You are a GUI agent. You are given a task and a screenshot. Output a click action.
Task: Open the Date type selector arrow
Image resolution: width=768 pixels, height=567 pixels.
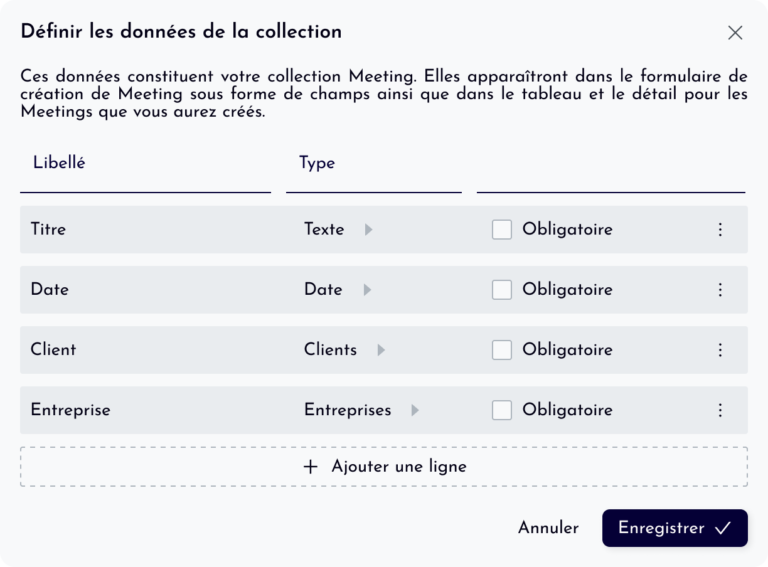point(367,290)
